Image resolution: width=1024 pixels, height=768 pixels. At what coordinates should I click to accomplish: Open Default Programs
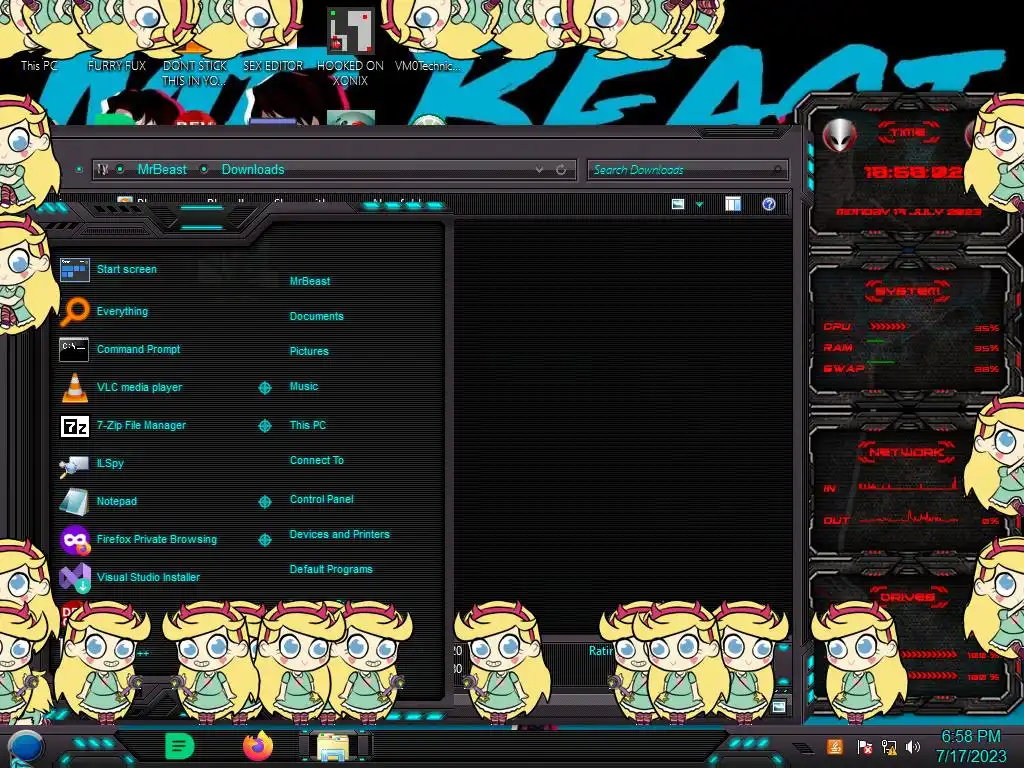(330, 569)
